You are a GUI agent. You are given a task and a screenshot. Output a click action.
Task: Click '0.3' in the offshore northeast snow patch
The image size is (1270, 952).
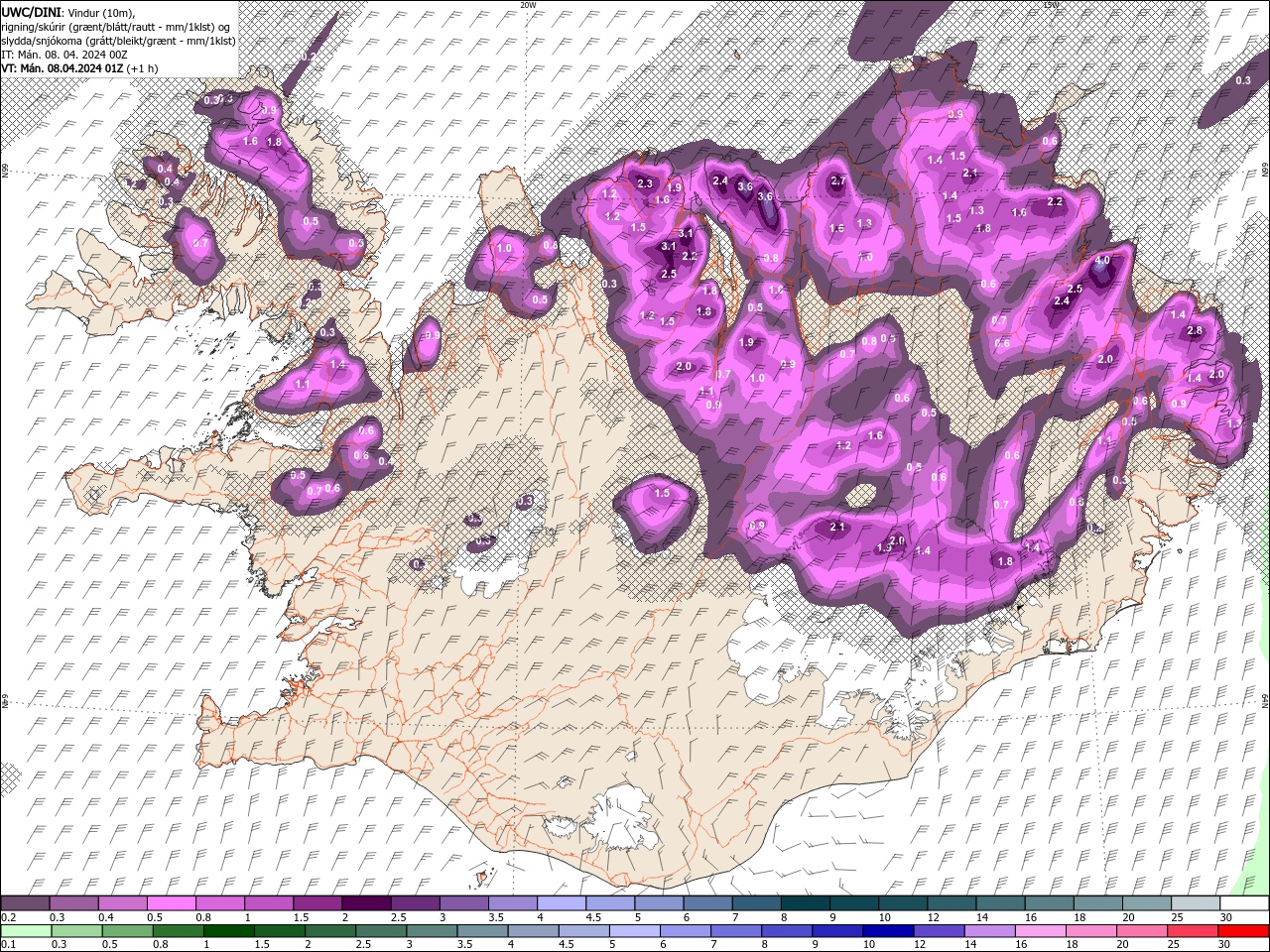[x=1243, y=80]
